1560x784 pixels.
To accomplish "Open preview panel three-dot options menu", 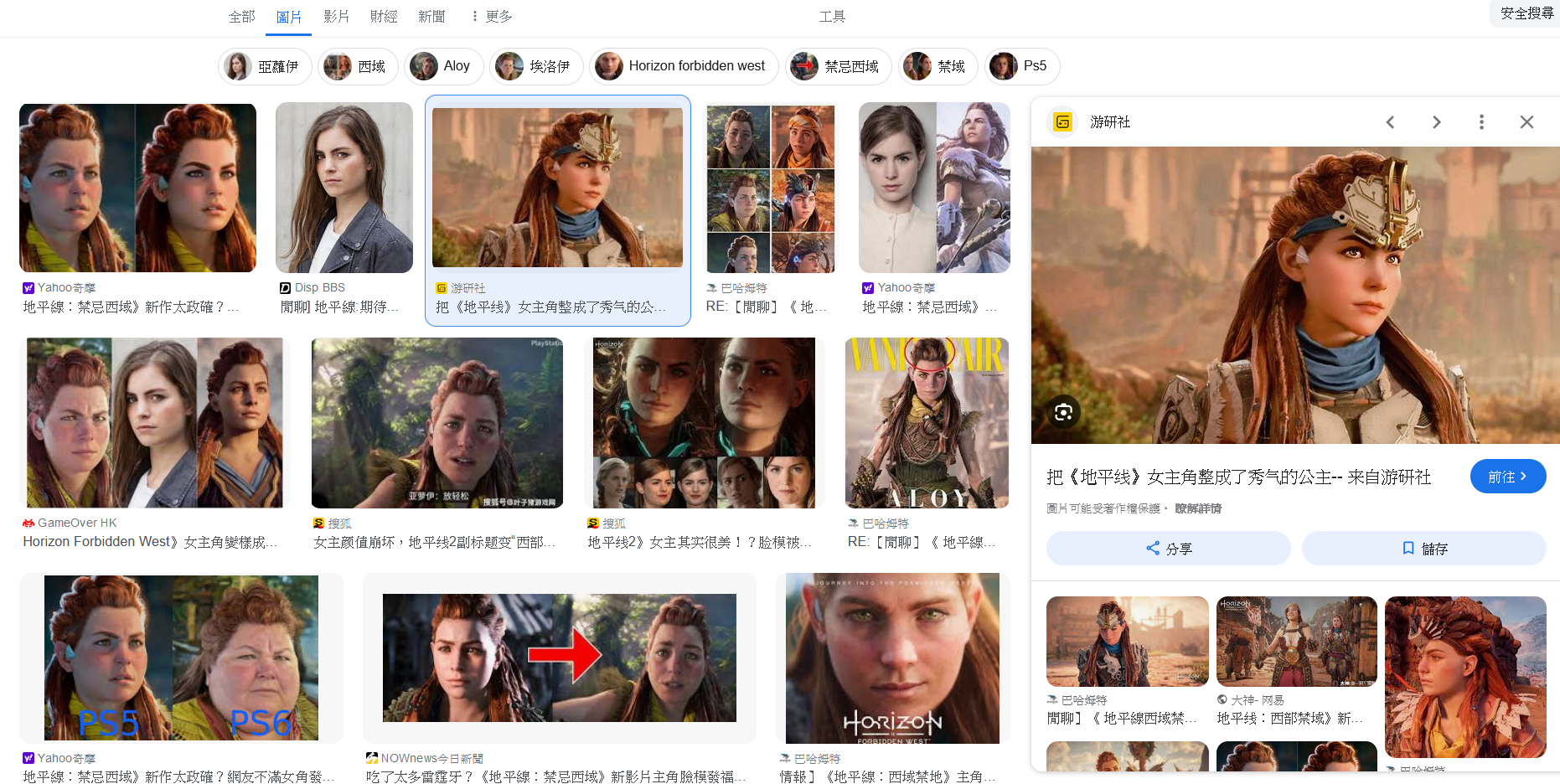I will point(1481,122).
